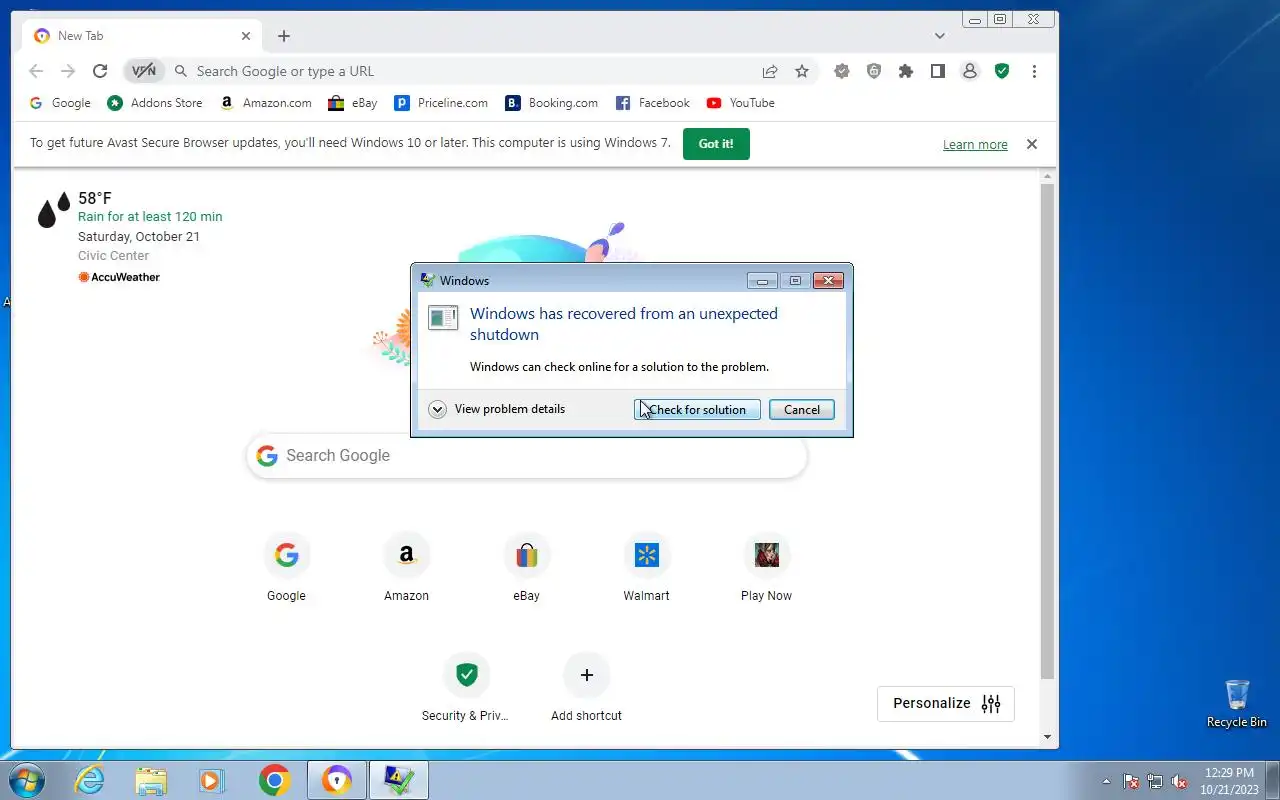1280x800 pixels.
Task: Cancel the Windows recovery dialog
Action: 802,410
